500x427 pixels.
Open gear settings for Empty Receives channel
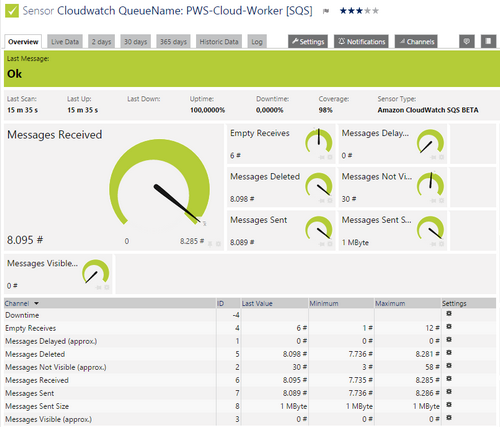coord(449,327)
